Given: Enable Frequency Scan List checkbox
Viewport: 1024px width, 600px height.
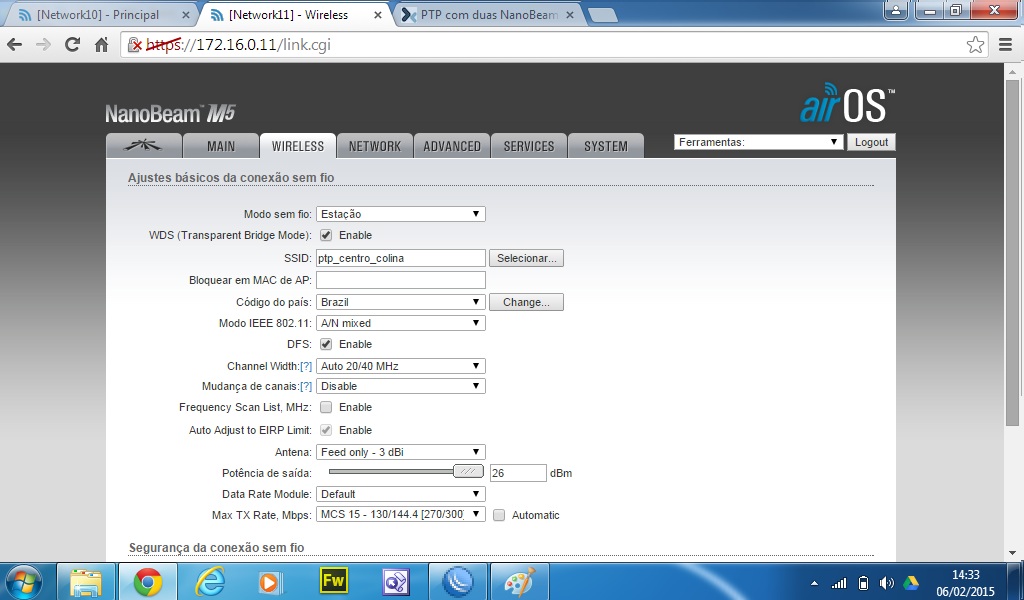Looking at the screenshot, I should point(326,407).
